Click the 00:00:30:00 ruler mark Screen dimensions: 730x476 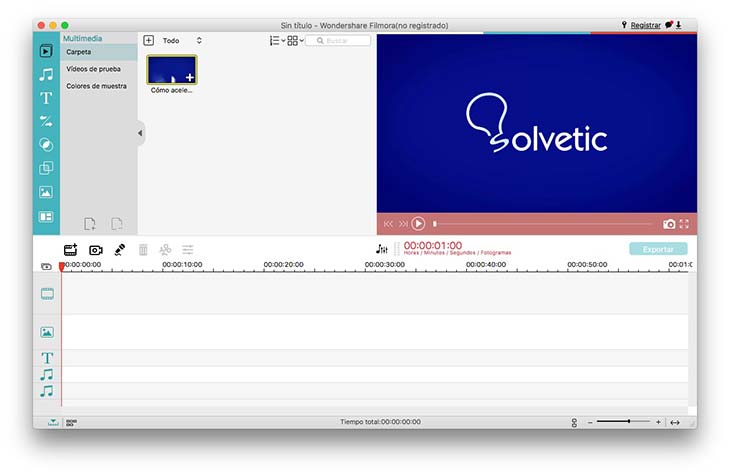click(385, 265)
